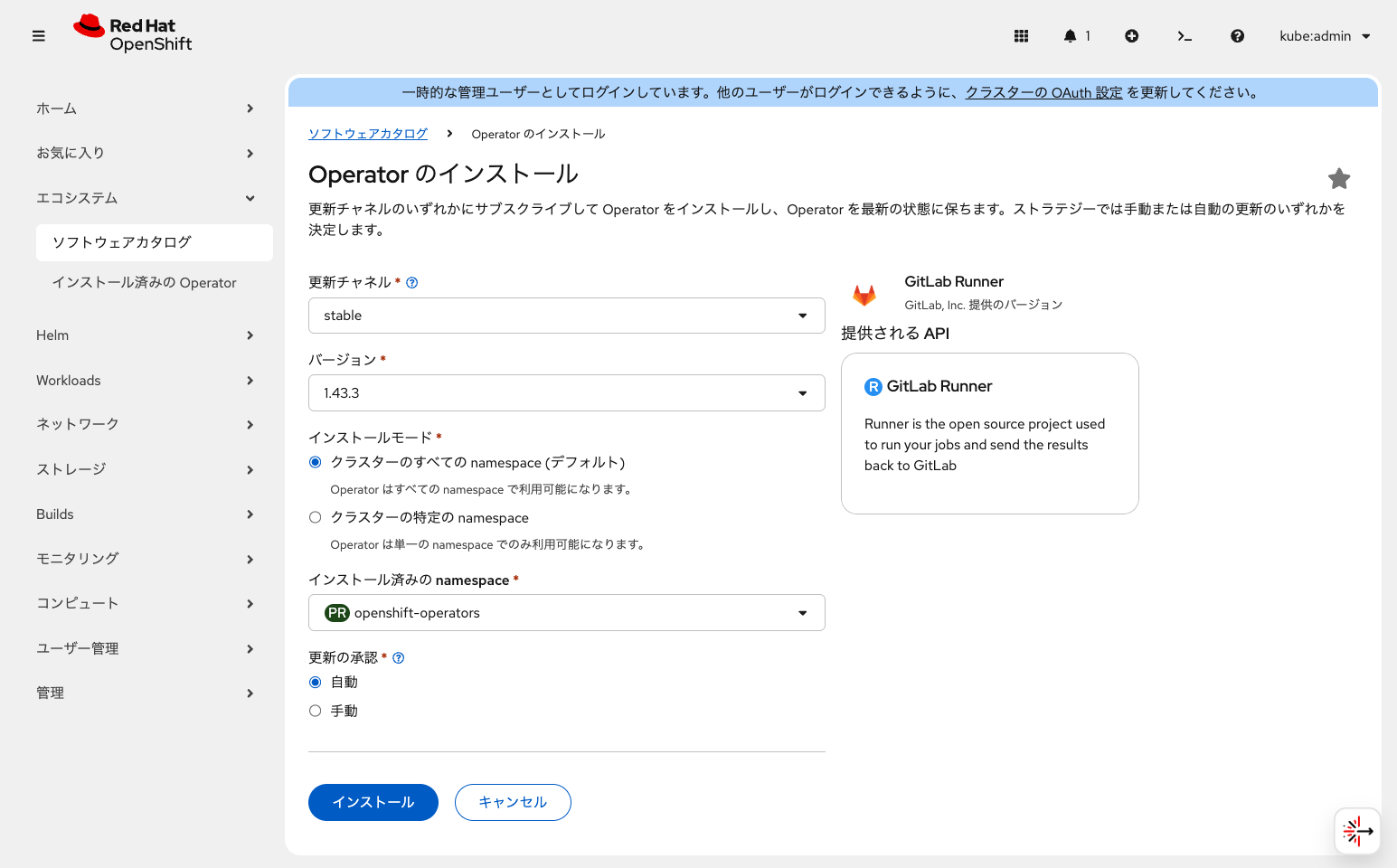Select クラスターの特定の namespace install mode
Screen dimensions: 1397x868
pos(315,516)
